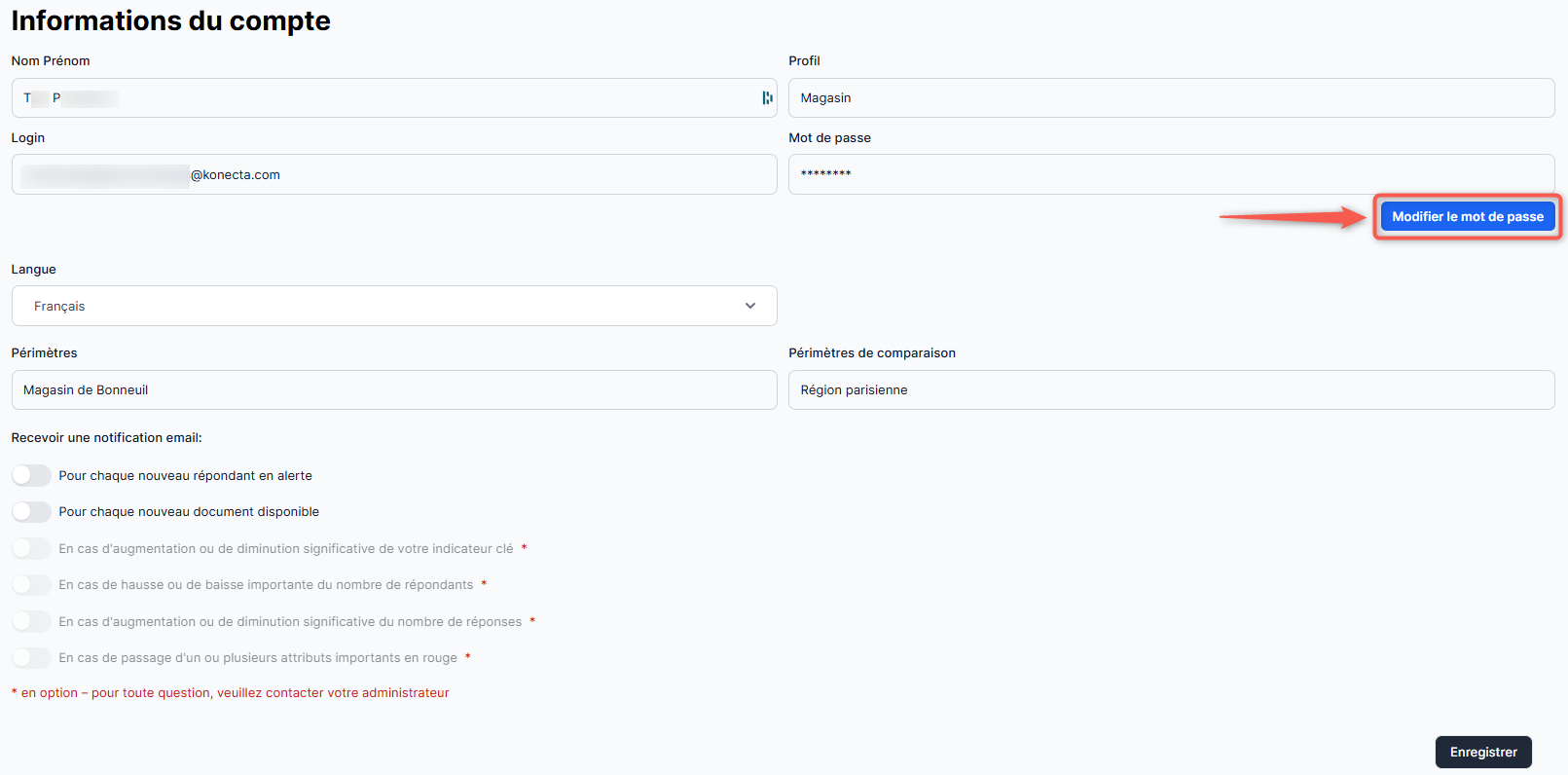Open the Français language selector
1568x775 pixels.
coord(389,306)
